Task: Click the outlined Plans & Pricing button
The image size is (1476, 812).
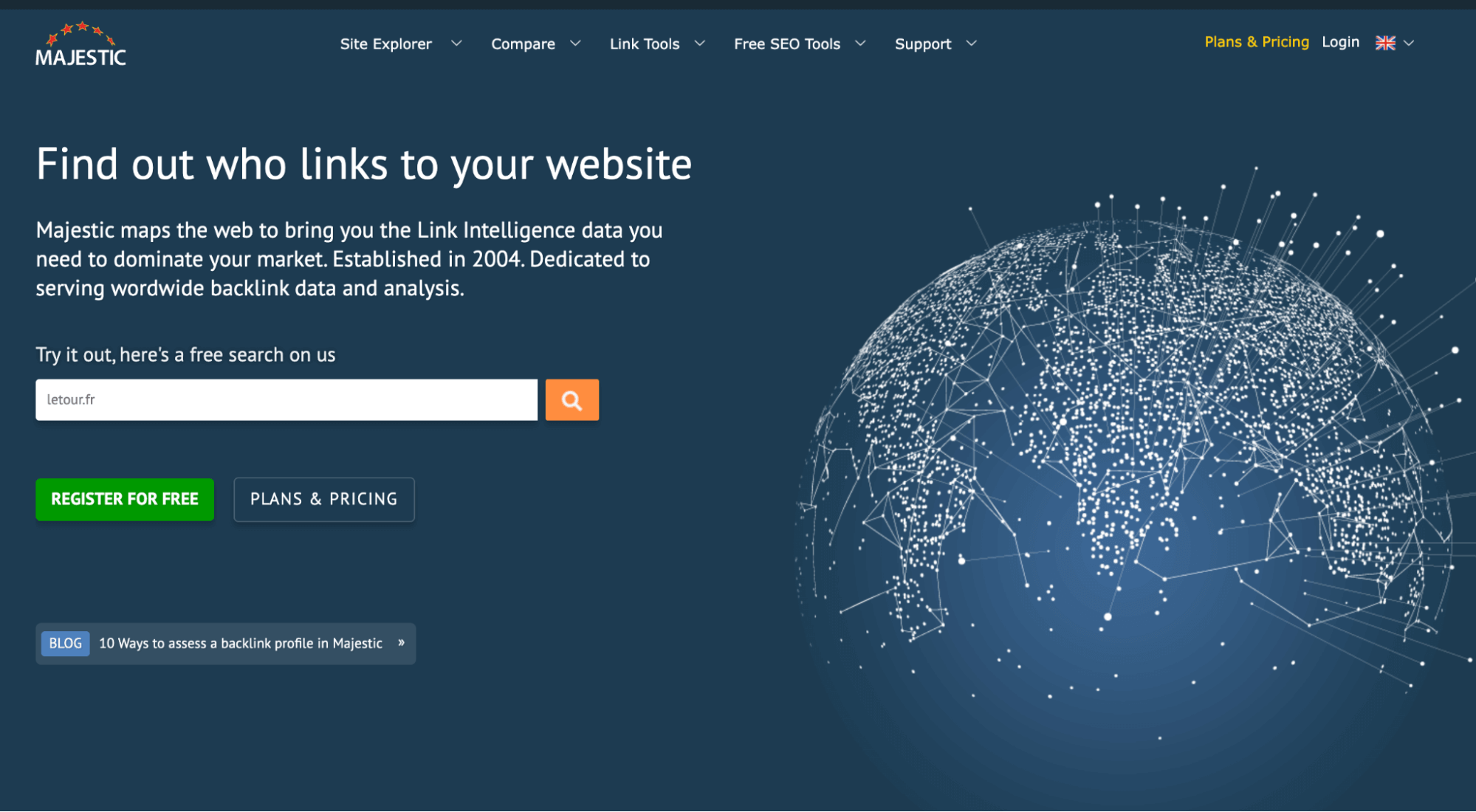Action: pyautogui.click(x=324, y=500)
